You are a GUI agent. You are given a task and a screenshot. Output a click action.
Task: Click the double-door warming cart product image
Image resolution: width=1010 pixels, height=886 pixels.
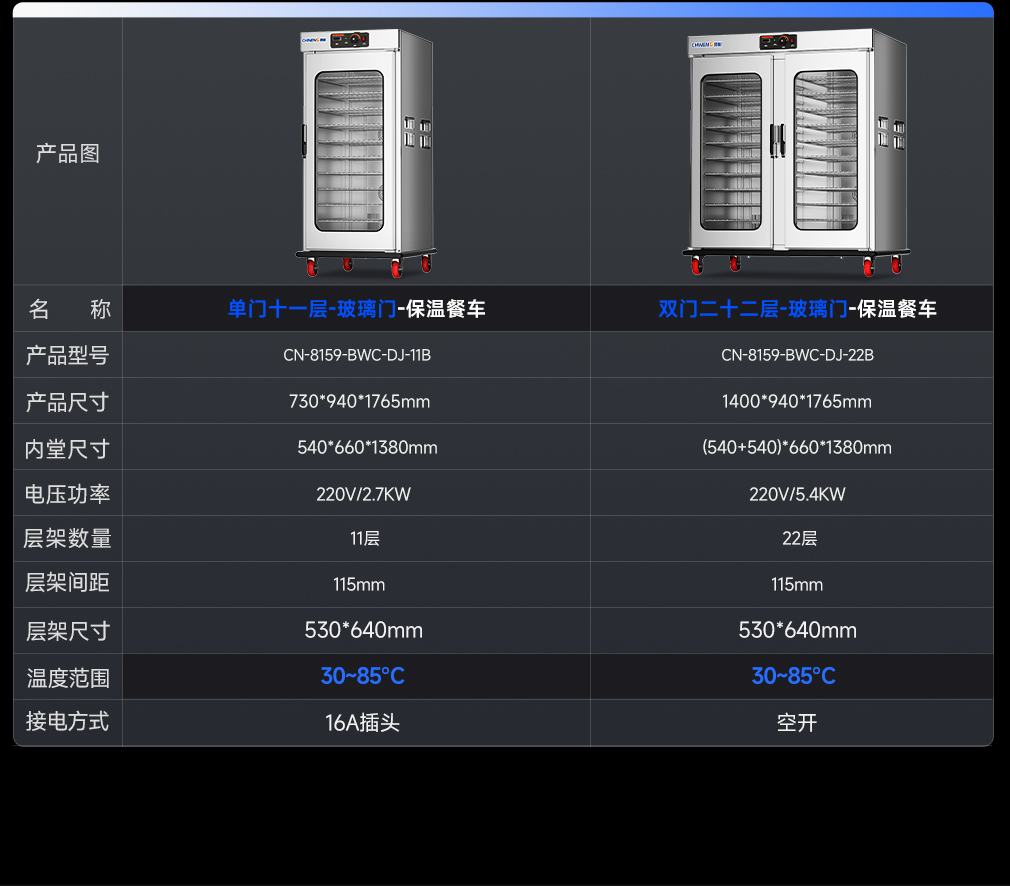coord(796,152)
